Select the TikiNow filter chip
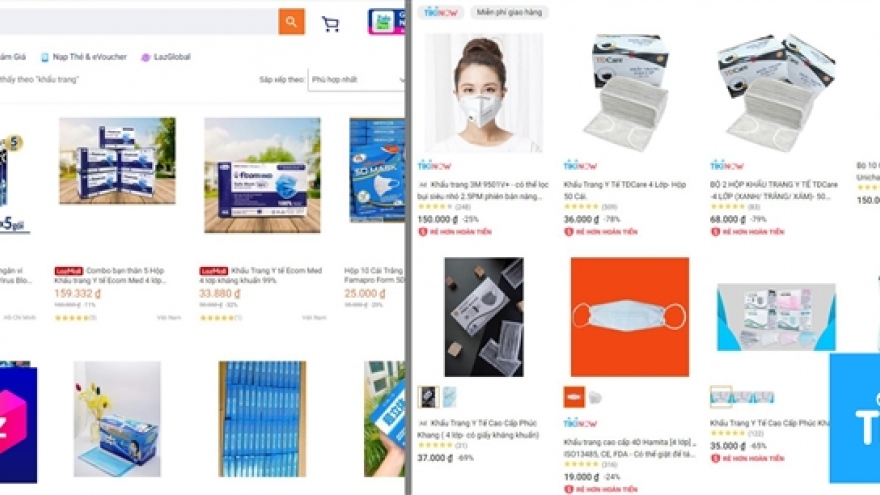 pyautogui.click(x=441, y=12)
